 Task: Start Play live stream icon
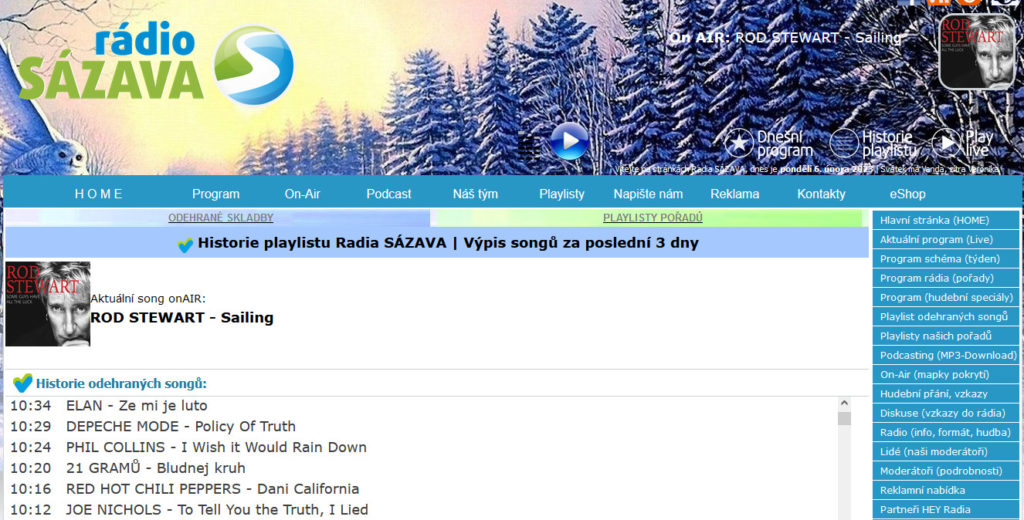coord(946,143)
